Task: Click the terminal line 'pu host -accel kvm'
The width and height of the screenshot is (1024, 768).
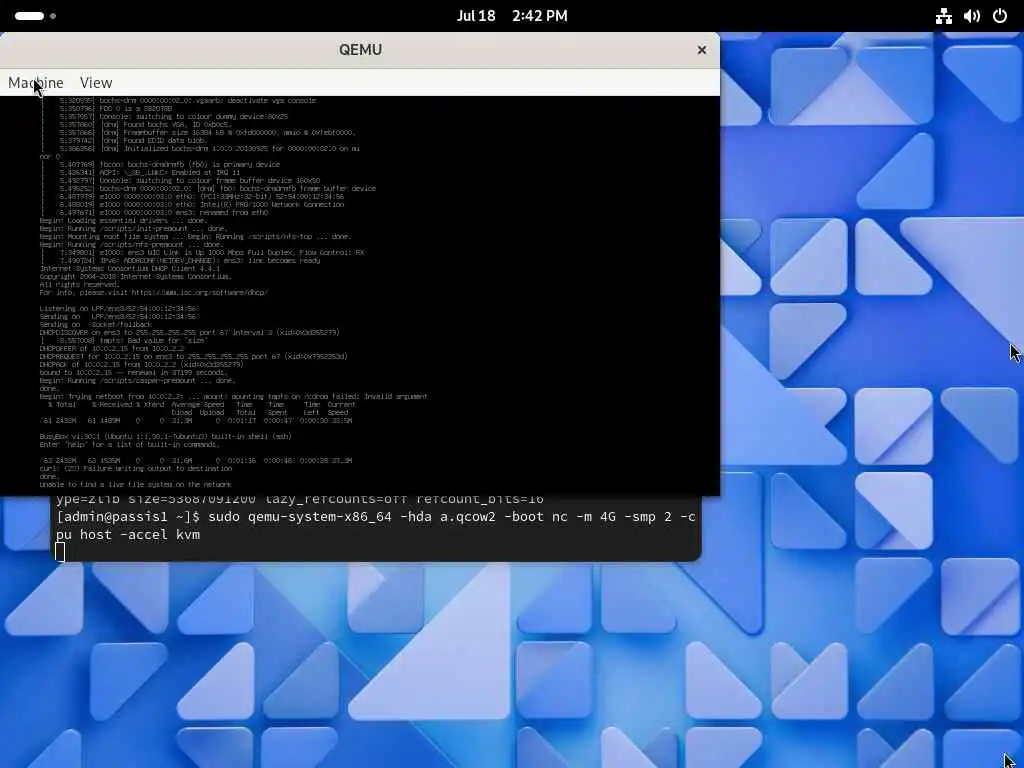Action: (x=128, y=535)
